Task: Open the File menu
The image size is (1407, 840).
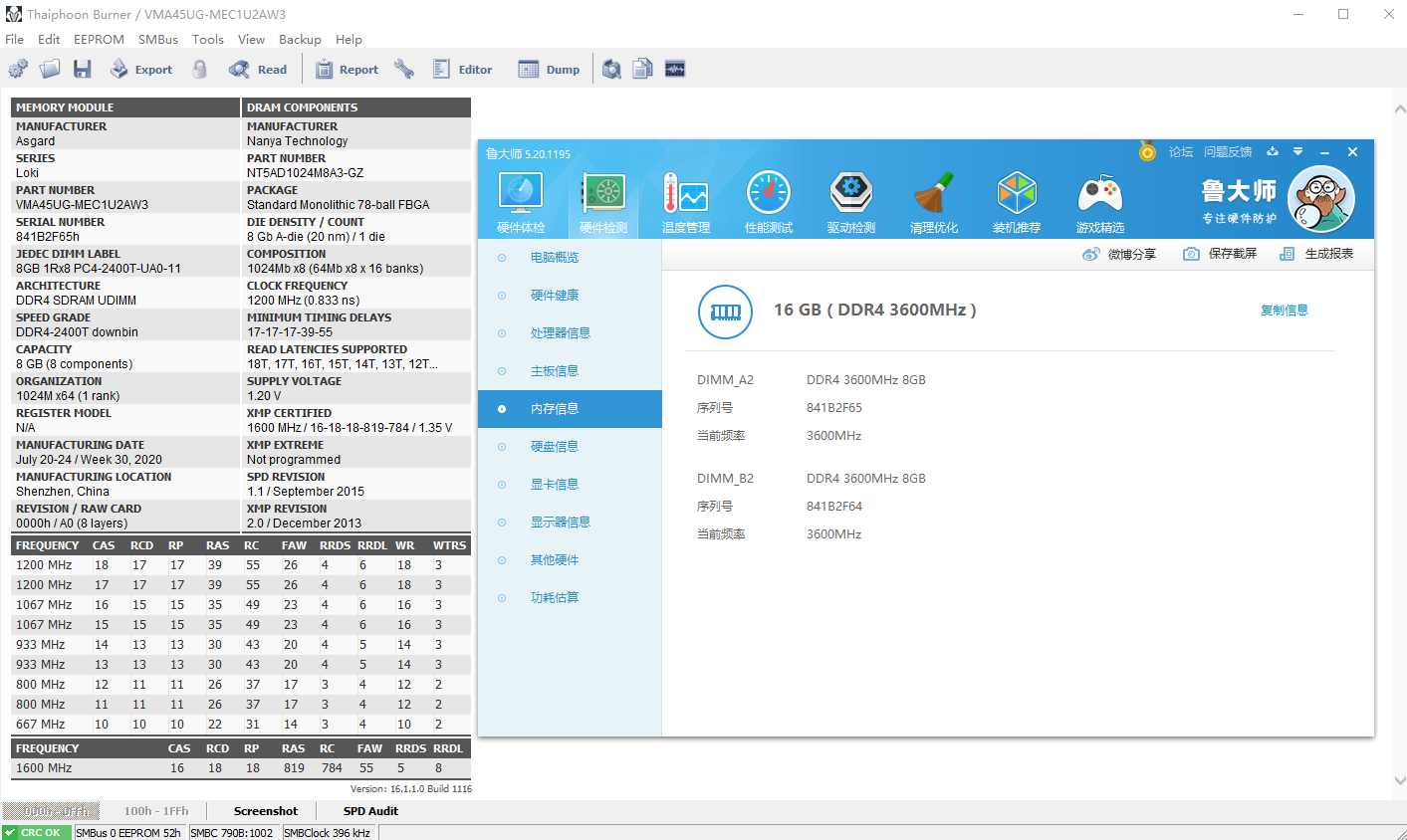Action: click(14, 39)
